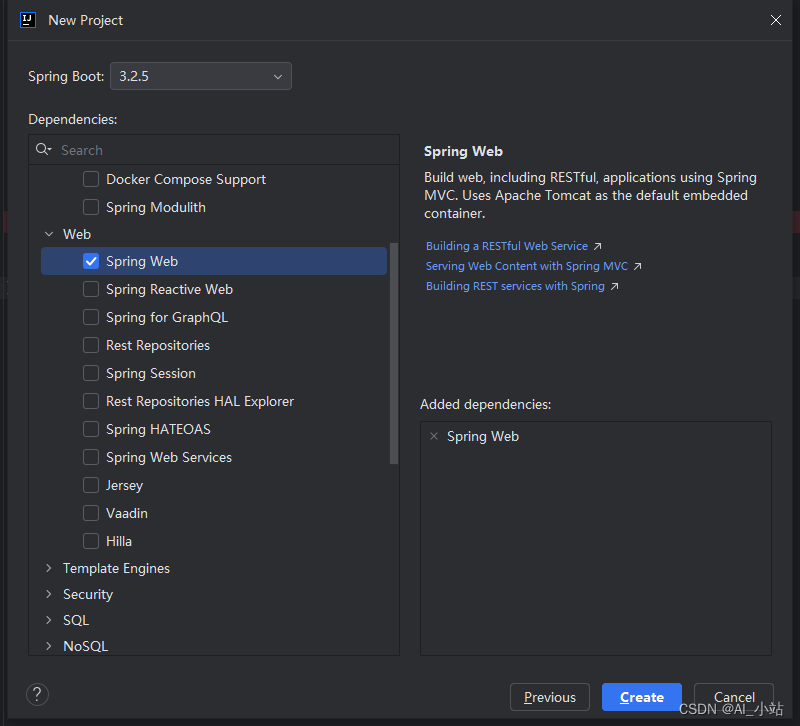This screenshot has height=726, width=800.
Task: Click the Security category label
Action: point(88,594)
